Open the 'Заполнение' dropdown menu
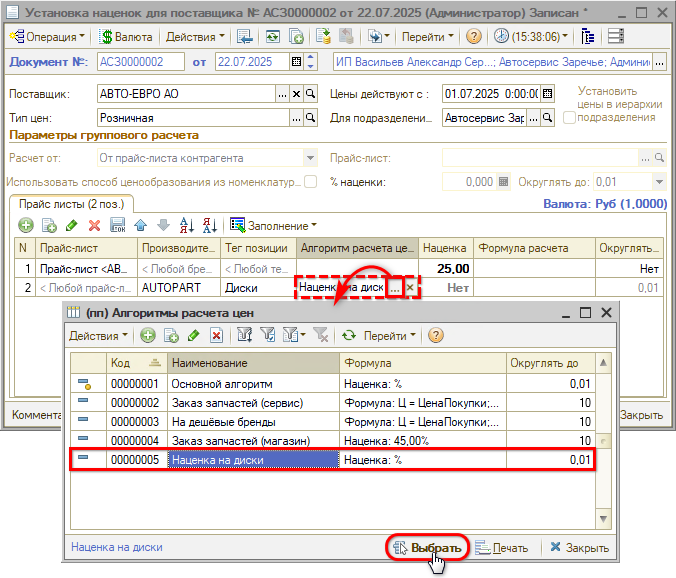 click(273, 224)
